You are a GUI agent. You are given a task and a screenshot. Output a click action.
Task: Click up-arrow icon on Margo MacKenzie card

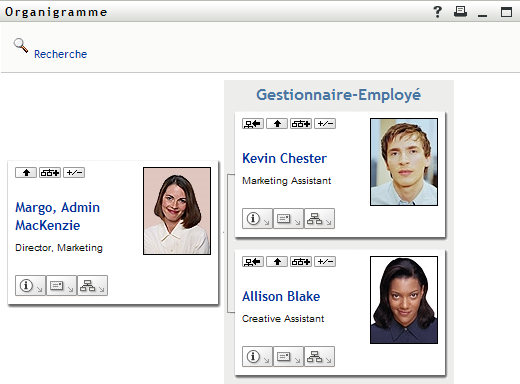[x=26, y=172]
